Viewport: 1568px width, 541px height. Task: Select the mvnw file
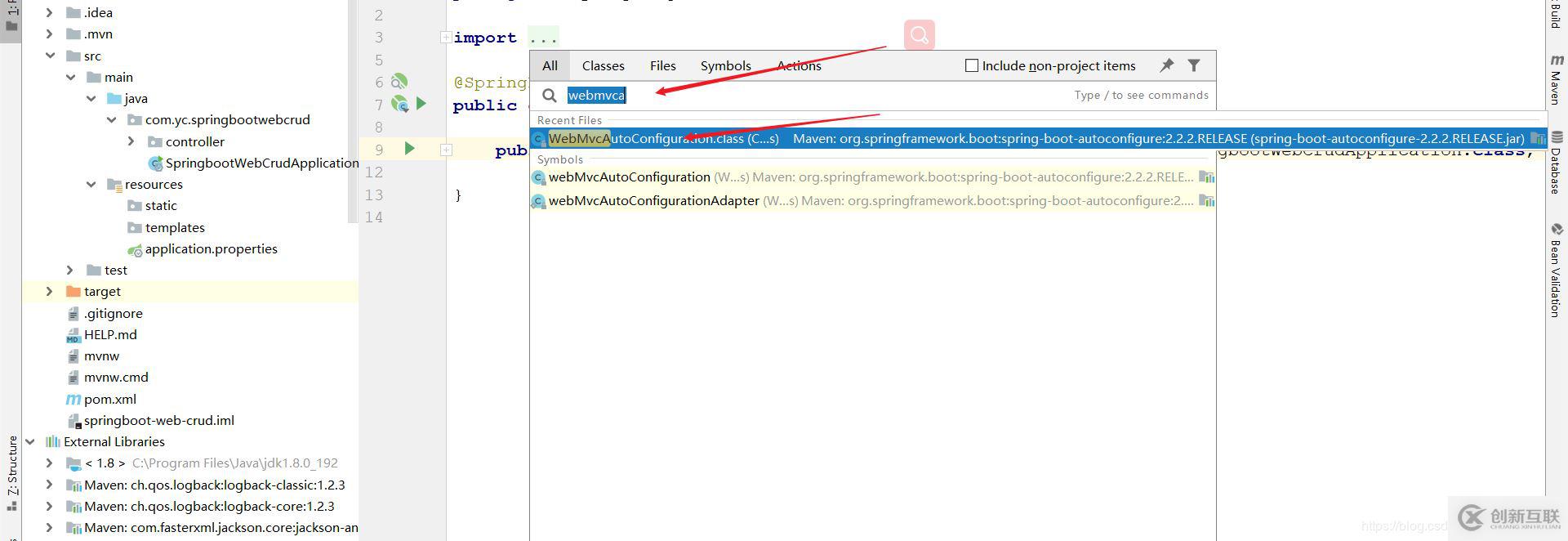[101, 356]
